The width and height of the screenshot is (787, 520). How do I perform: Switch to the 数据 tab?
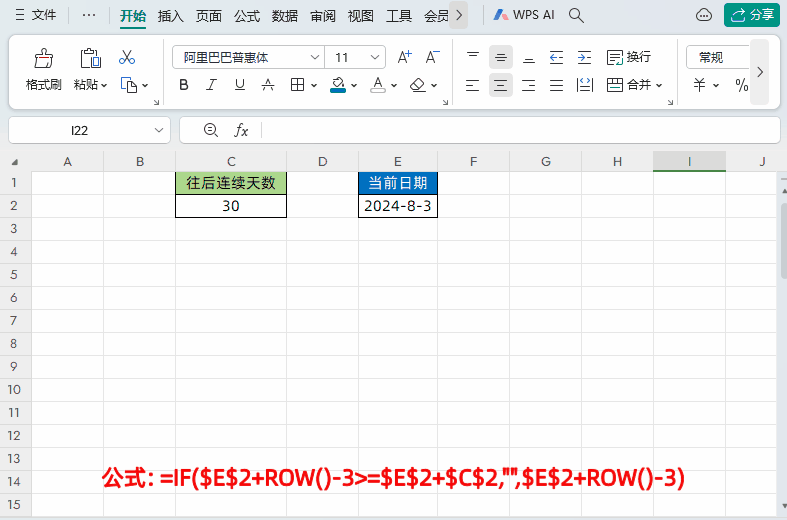pos(285,16)
